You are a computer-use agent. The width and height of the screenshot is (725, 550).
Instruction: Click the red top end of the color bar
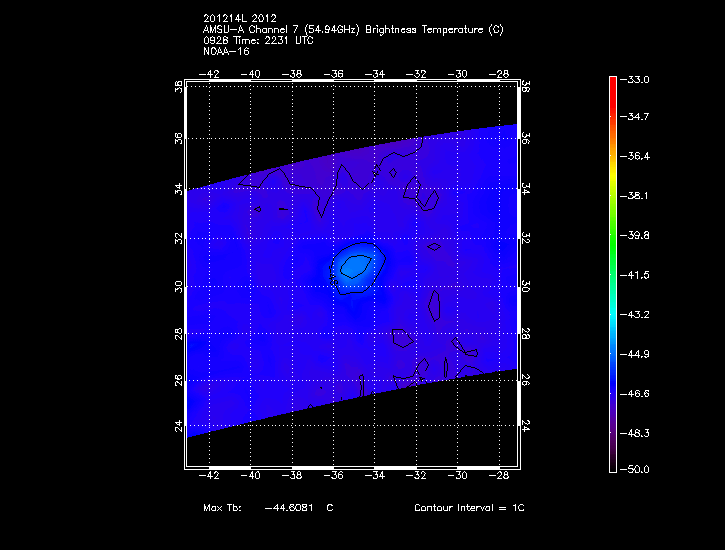[612, 82]
